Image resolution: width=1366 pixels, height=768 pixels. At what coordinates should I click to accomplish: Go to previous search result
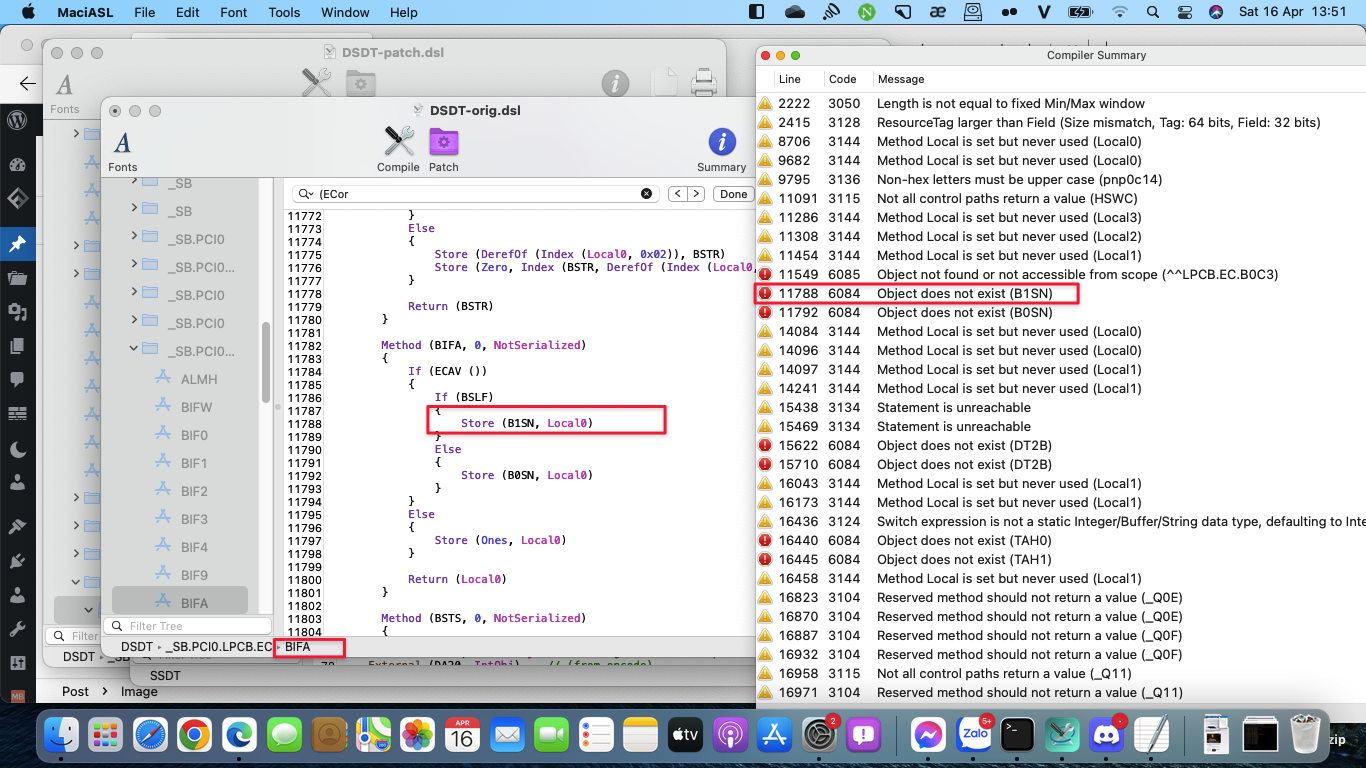pyautogui.click(x=677, y=194)
